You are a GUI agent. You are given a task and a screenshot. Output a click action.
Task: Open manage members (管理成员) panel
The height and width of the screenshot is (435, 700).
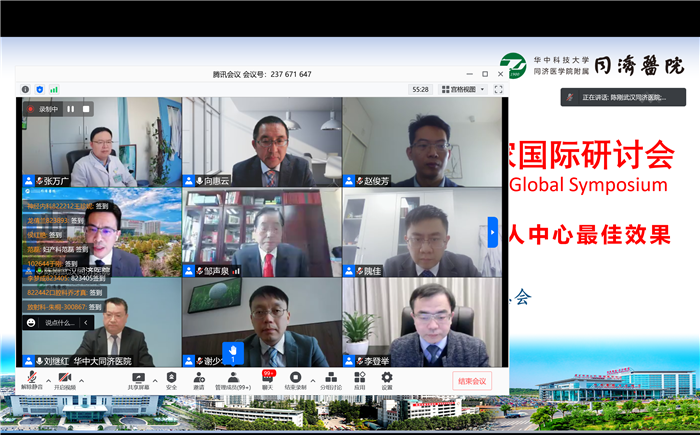pyautogui.click(x=234, y=377)
